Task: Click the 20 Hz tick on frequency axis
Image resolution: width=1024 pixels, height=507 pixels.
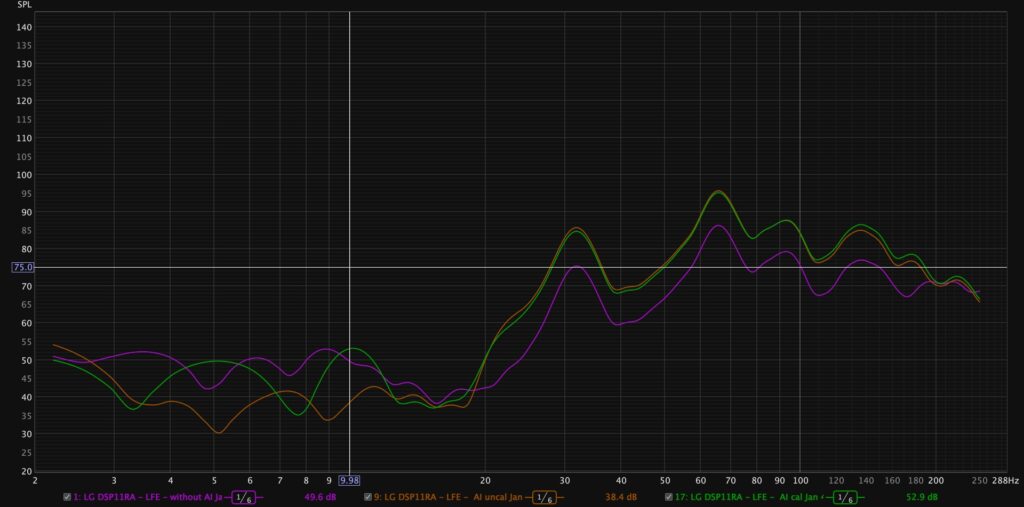Action: pos(485,480)
